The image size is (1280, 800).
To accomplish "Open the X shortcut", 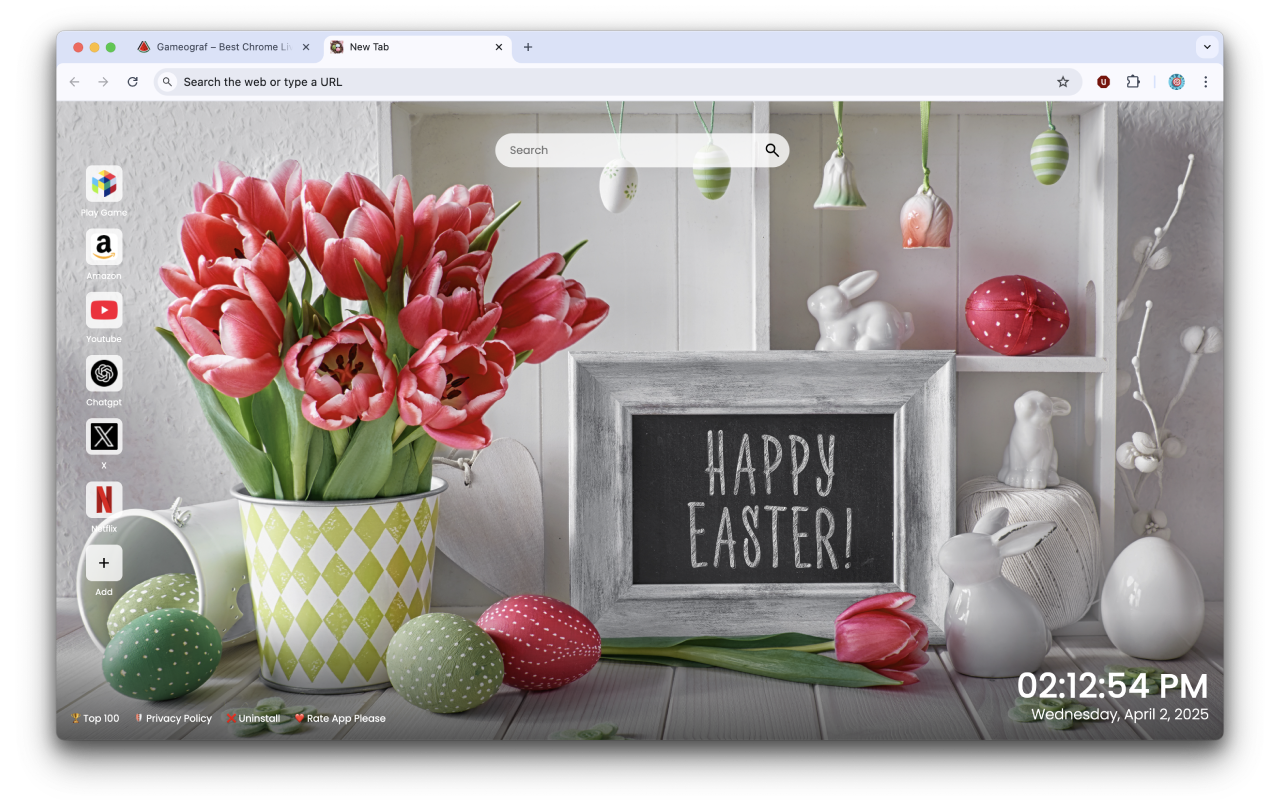I will click(x=104, y=437).
